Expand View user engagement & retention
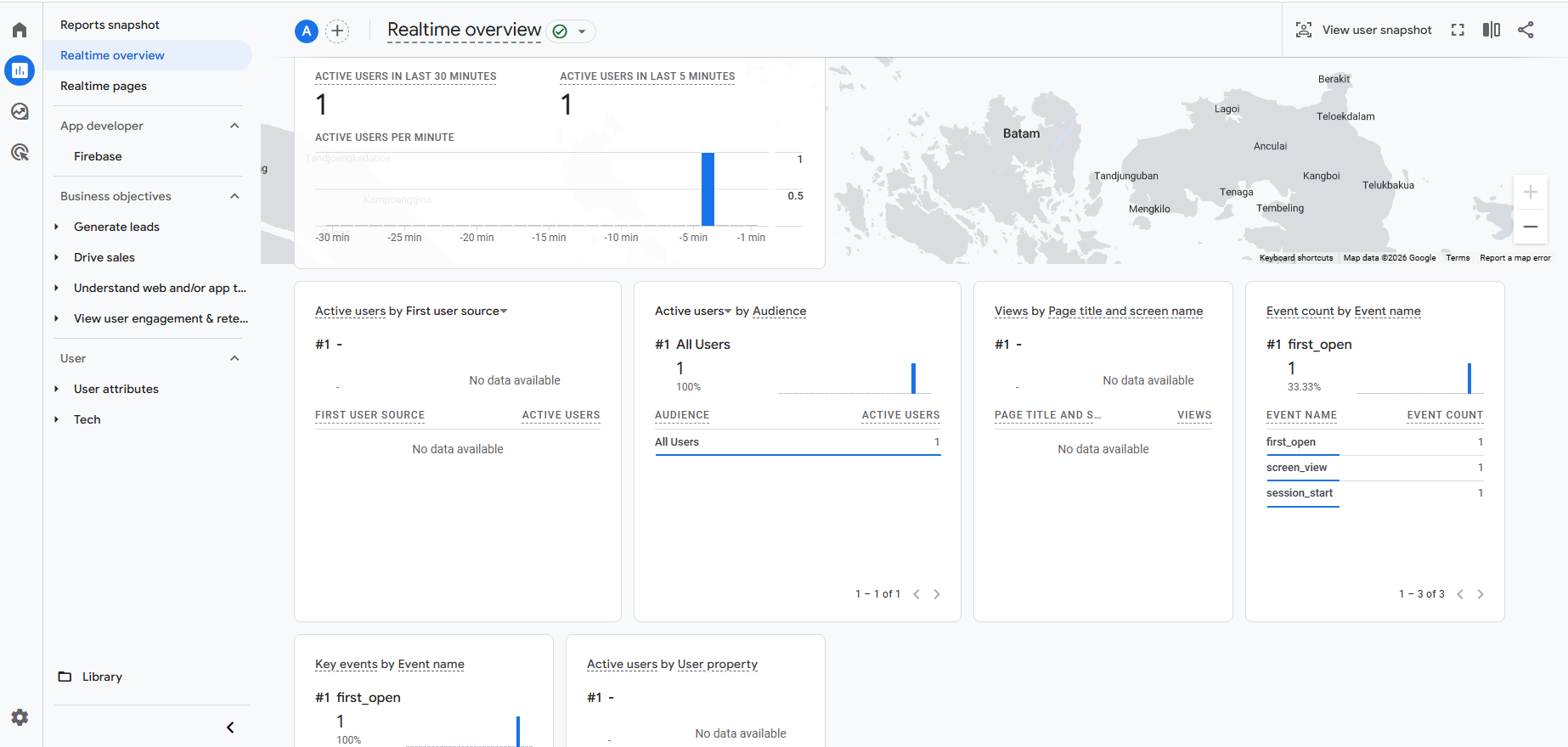The image size is (1568, 747). click(57, 318)
